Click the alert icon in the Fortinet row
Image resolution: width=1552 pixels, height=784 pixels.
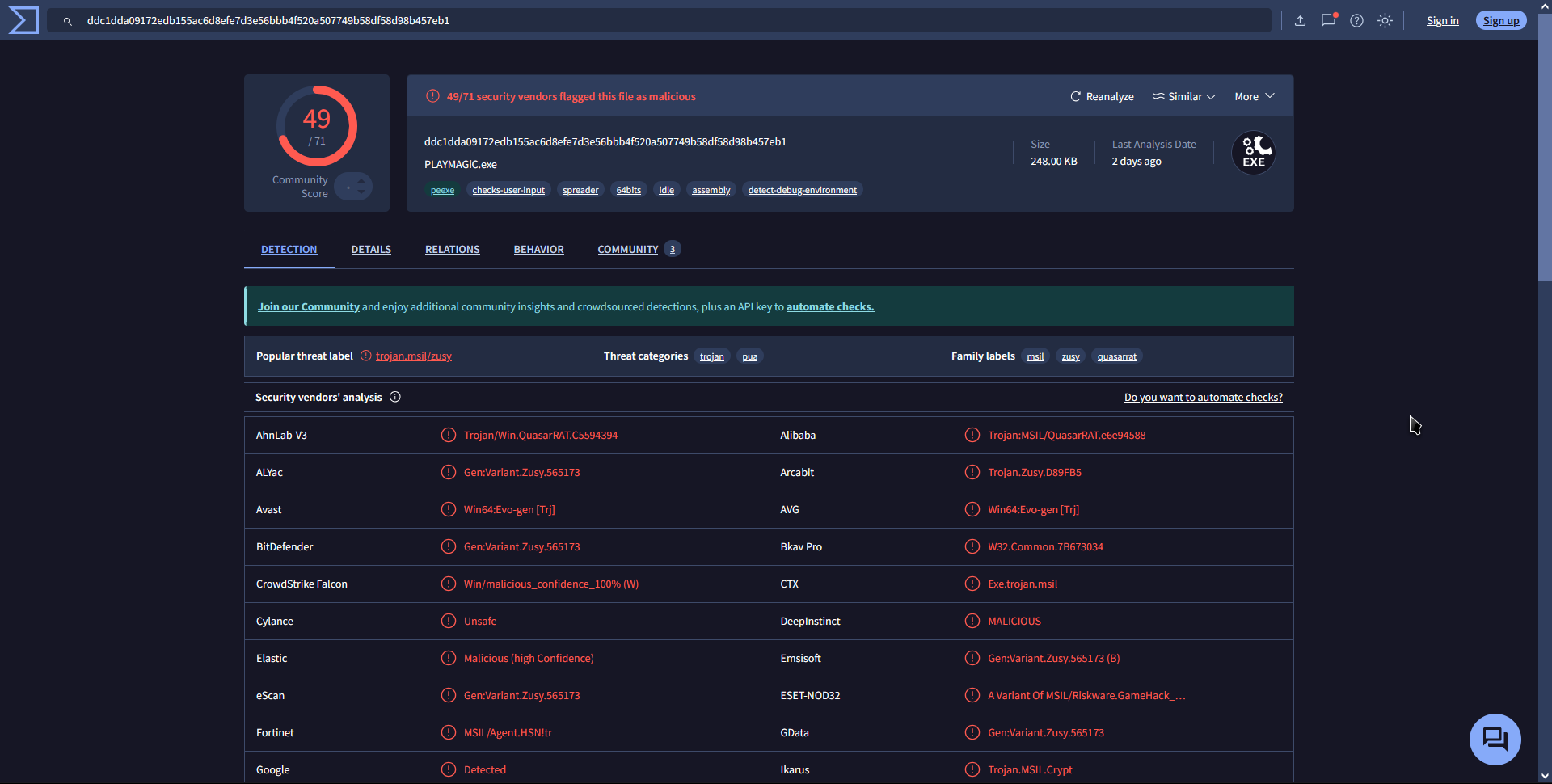click(x=449, y=732)
